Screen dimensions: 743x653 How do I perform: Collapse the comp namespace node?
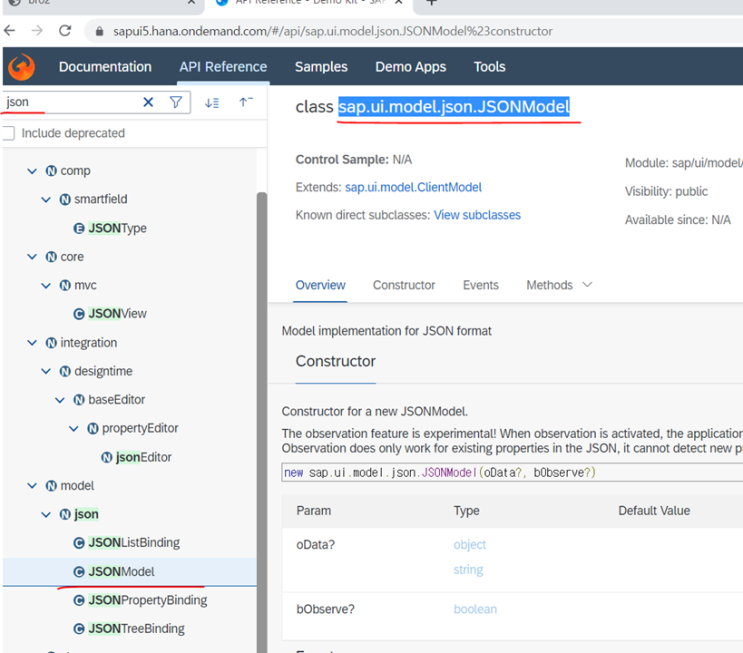[x=32, y=171]
